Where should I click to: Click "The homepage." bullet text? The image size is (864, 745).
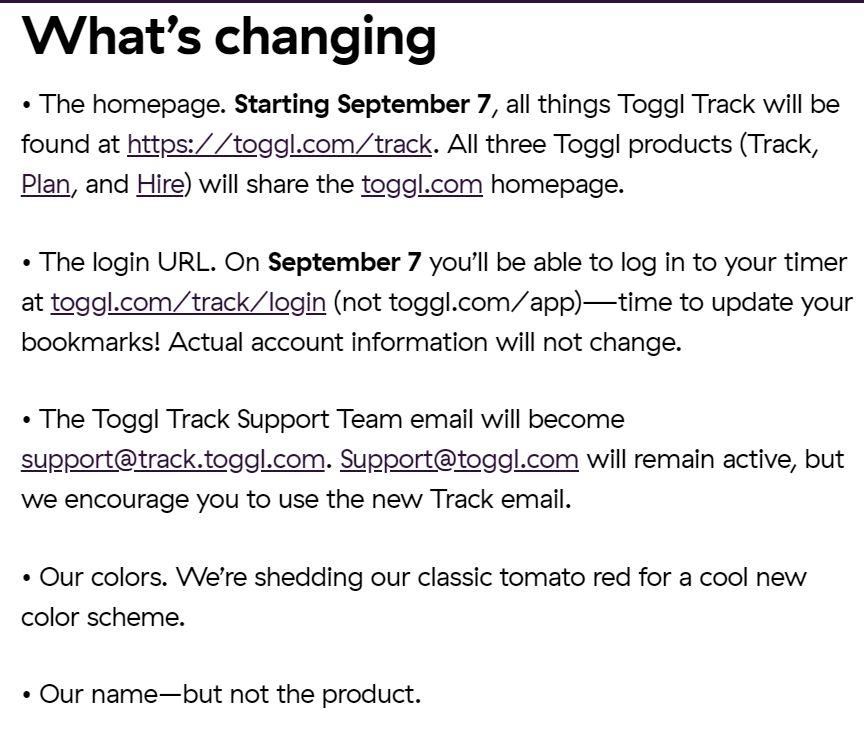click(133, 105)
